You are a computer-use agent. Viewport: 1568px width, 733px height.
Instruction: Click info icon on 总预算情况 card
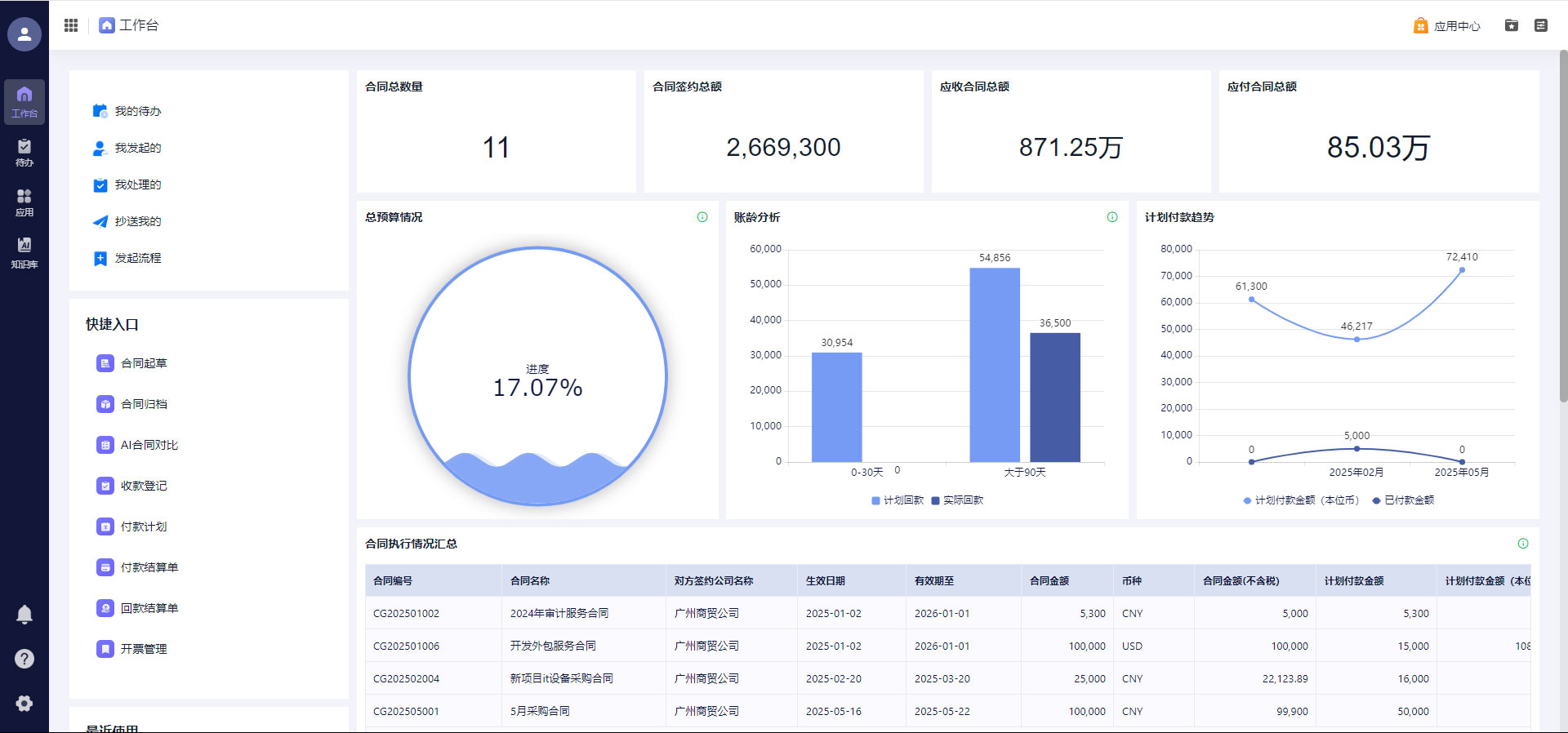point(702,217)
